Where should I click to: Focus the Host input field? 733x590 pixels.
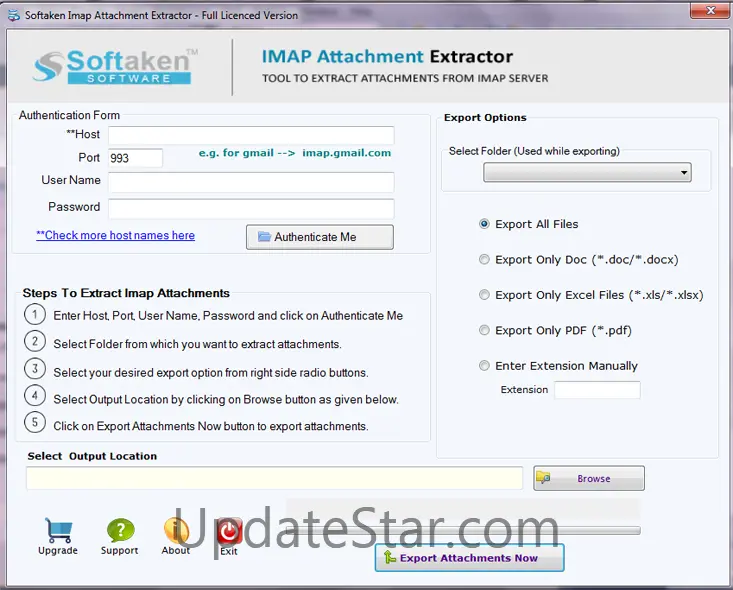point(252,135)
